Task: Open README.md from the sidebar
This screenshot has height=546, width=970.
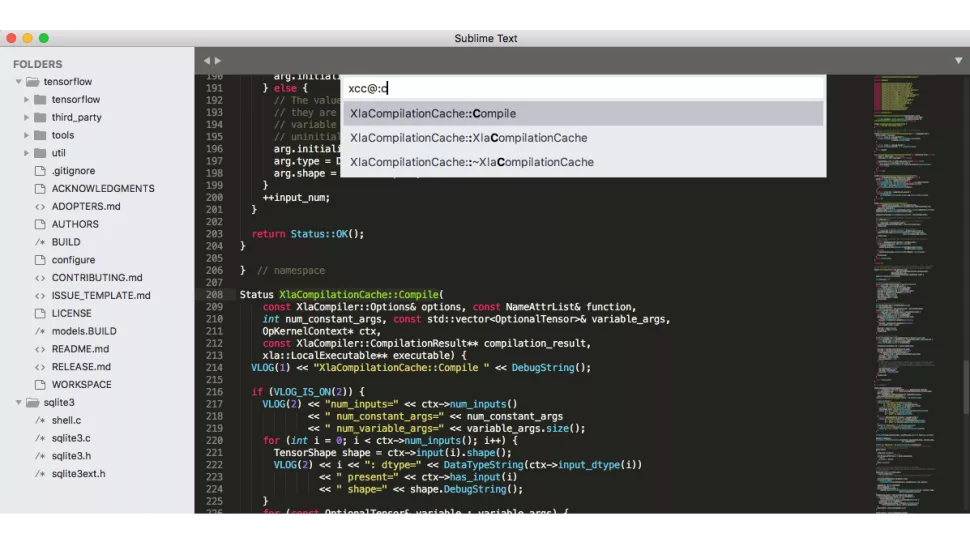Action: tap(80, 349)
